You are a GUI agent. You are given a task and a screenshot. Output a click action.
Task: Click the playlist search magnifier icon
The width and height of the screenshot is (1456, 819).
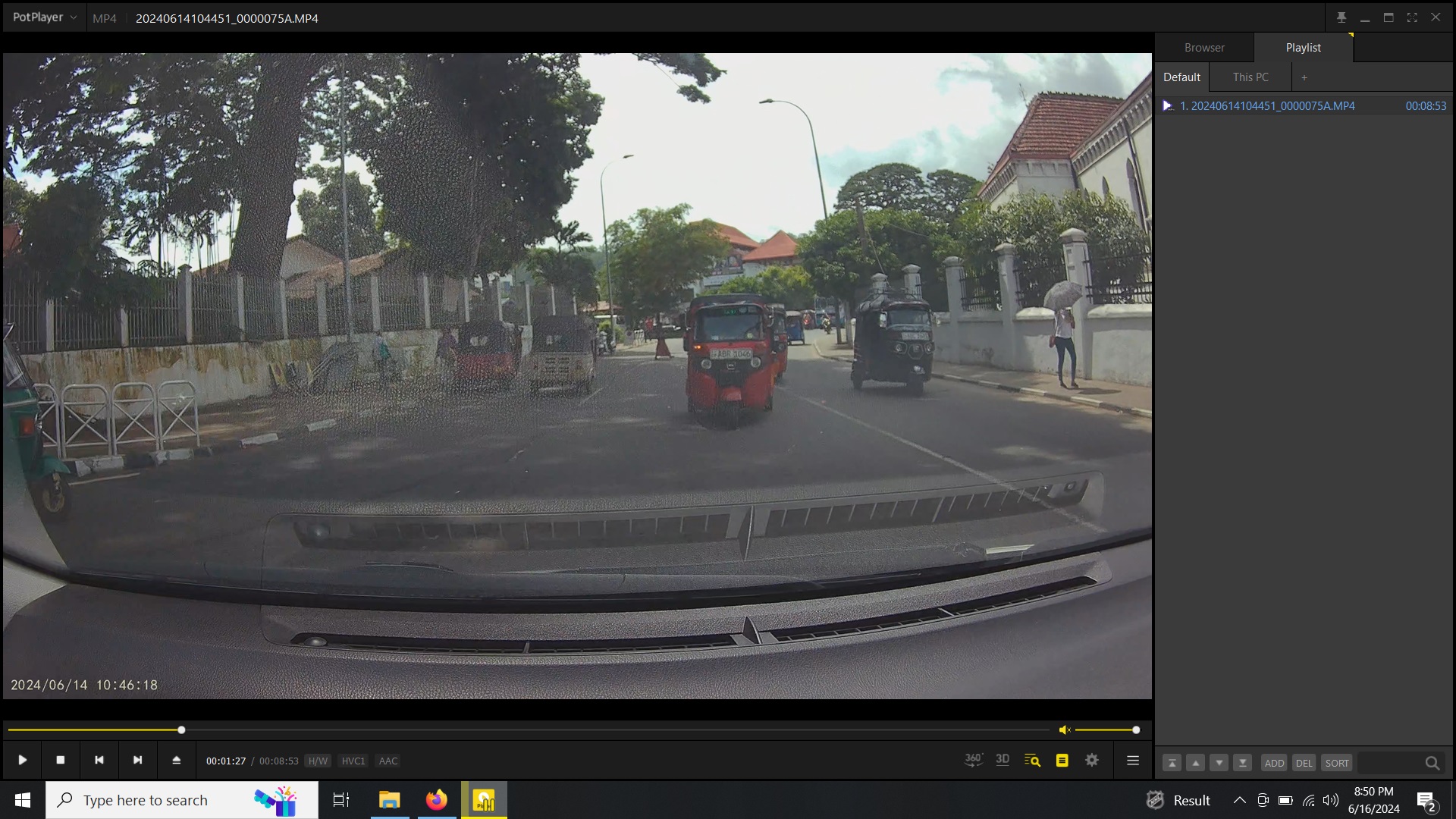[1432, 763]
